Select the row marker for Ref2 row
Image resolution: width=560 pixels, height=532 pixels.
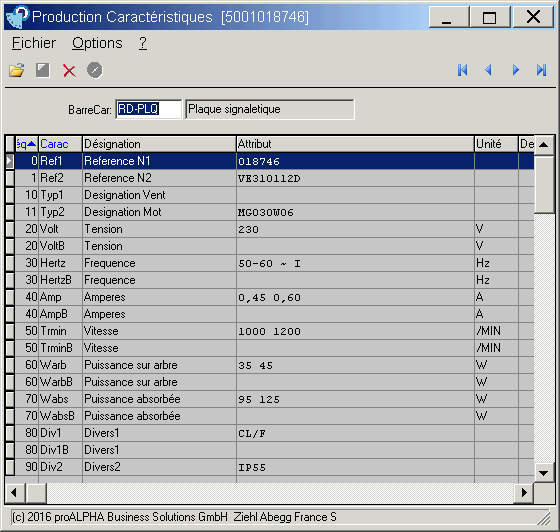click(10, 178)
